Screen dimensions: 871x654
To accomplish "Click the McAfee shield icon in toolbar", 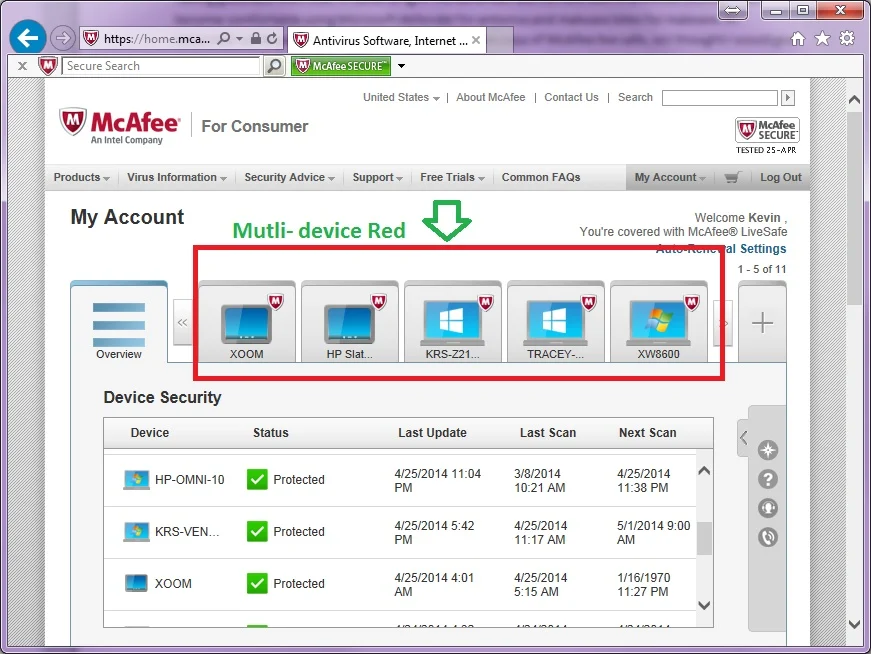I will point(48,66).
